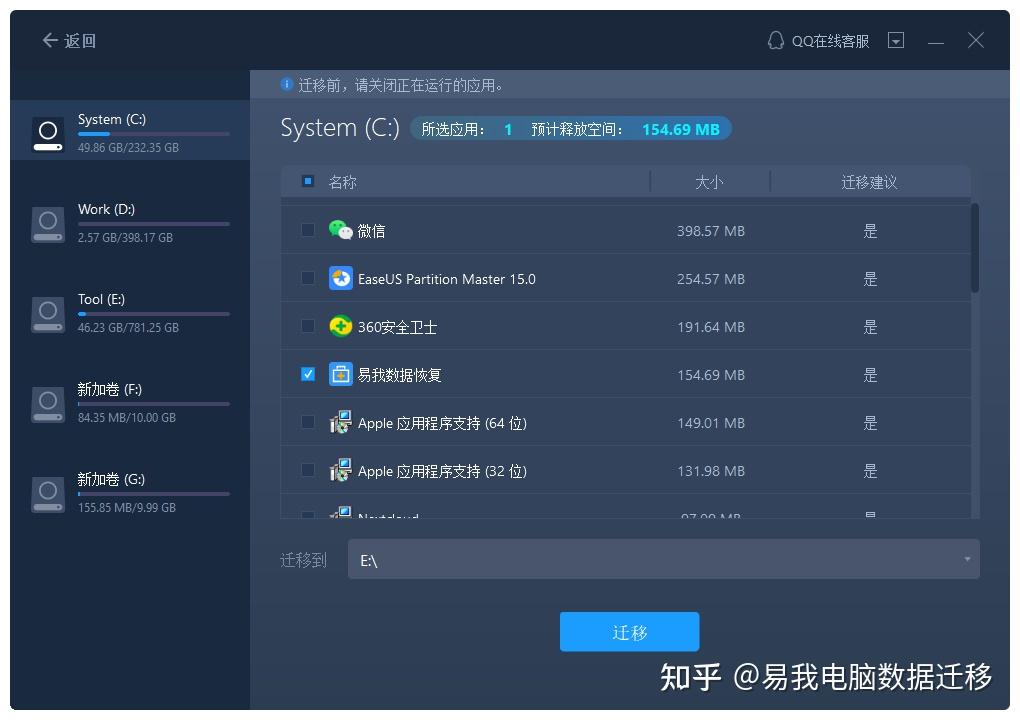Screen dimensions: 1020x720
Task: Check the 微信 checkbox
Action: tap(308, 230)
